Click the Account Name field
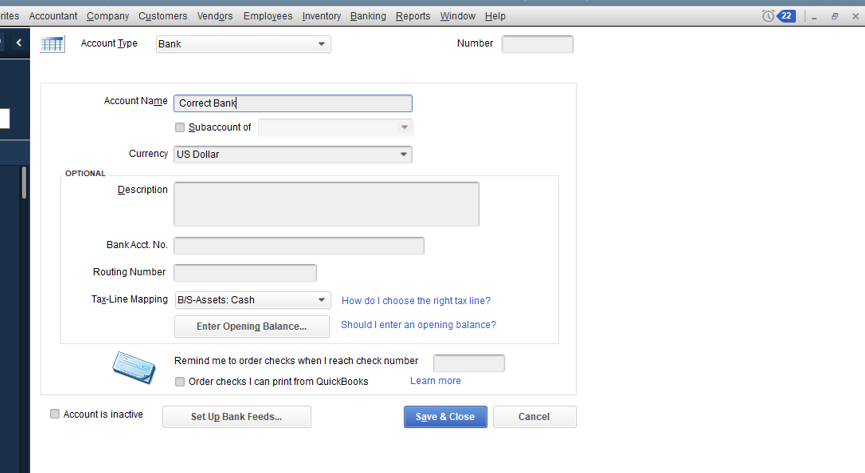Screen dimensions: 865x473 click(x=293, y=103)
